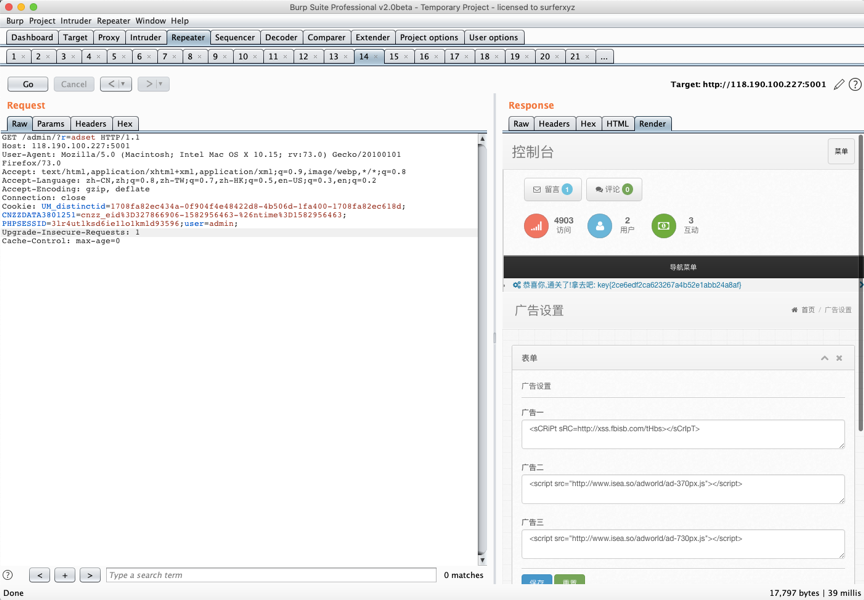This screenshot has width=864, height=600.
Task: Click the 广告一 ad script textarea
Action: point(683,433)
